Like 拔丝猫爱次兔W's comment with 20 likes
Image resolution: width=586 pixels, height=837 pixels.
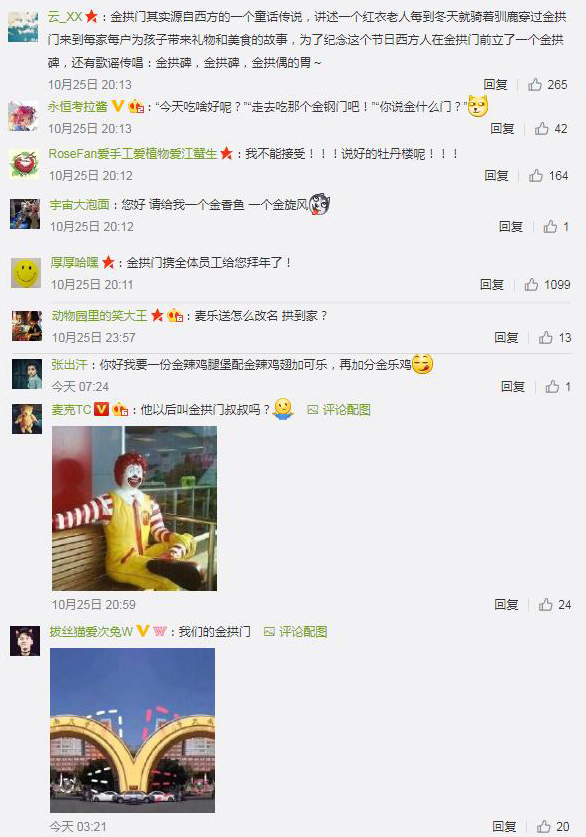click(543, 826)
